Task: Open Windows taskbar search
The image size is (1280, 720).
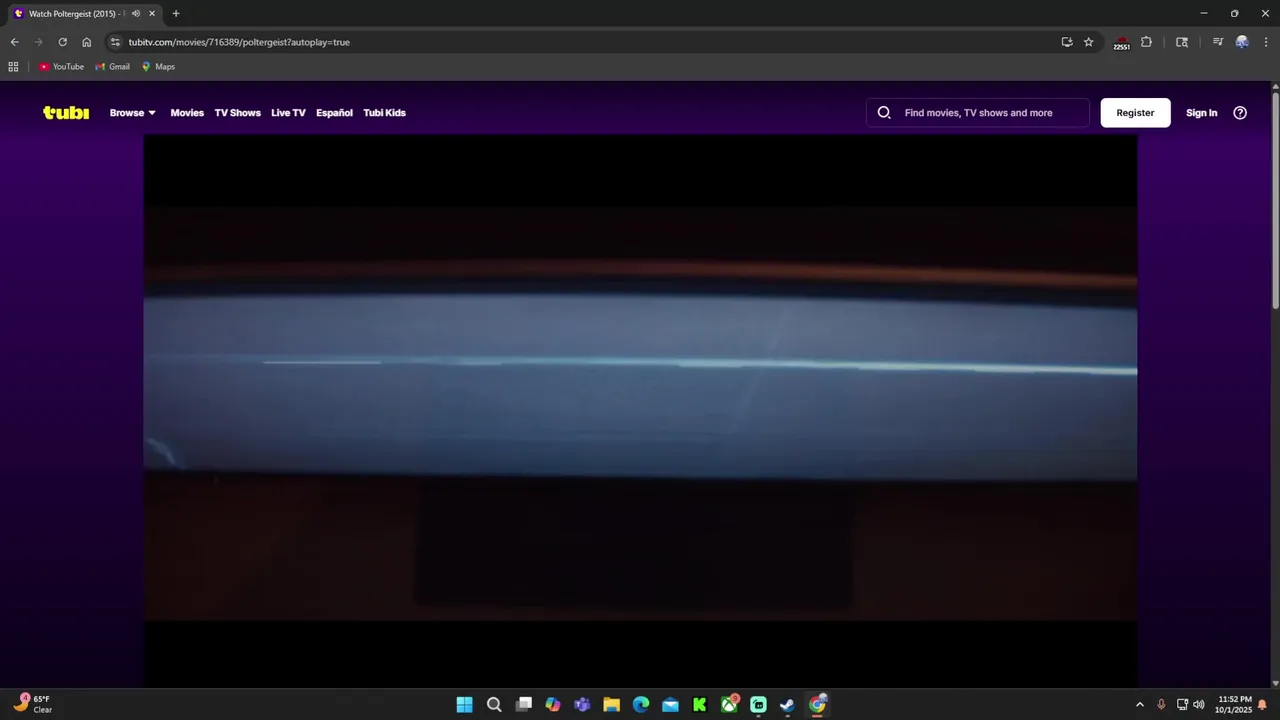Action: tap(494, 705)
